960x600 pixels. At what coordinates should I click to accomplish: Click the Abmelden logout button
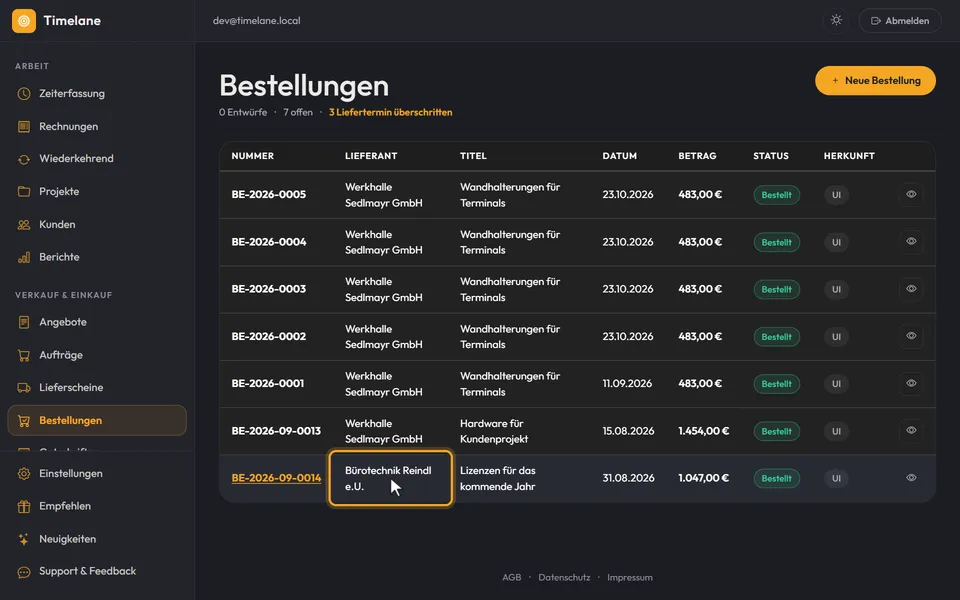pyautogui.click(x=899, y=21)
